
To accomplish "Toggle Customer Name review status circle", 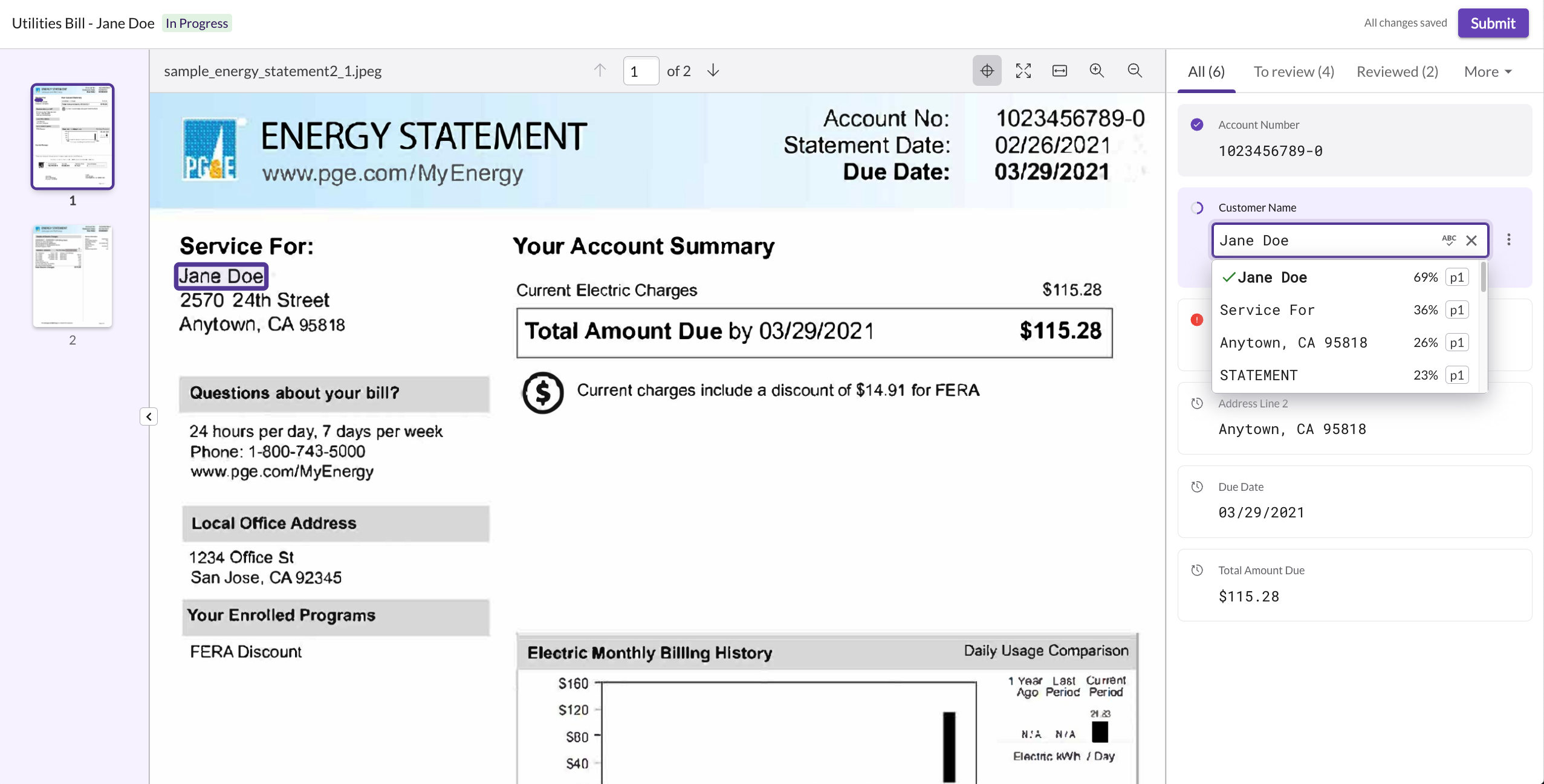I will (1197, 208).
